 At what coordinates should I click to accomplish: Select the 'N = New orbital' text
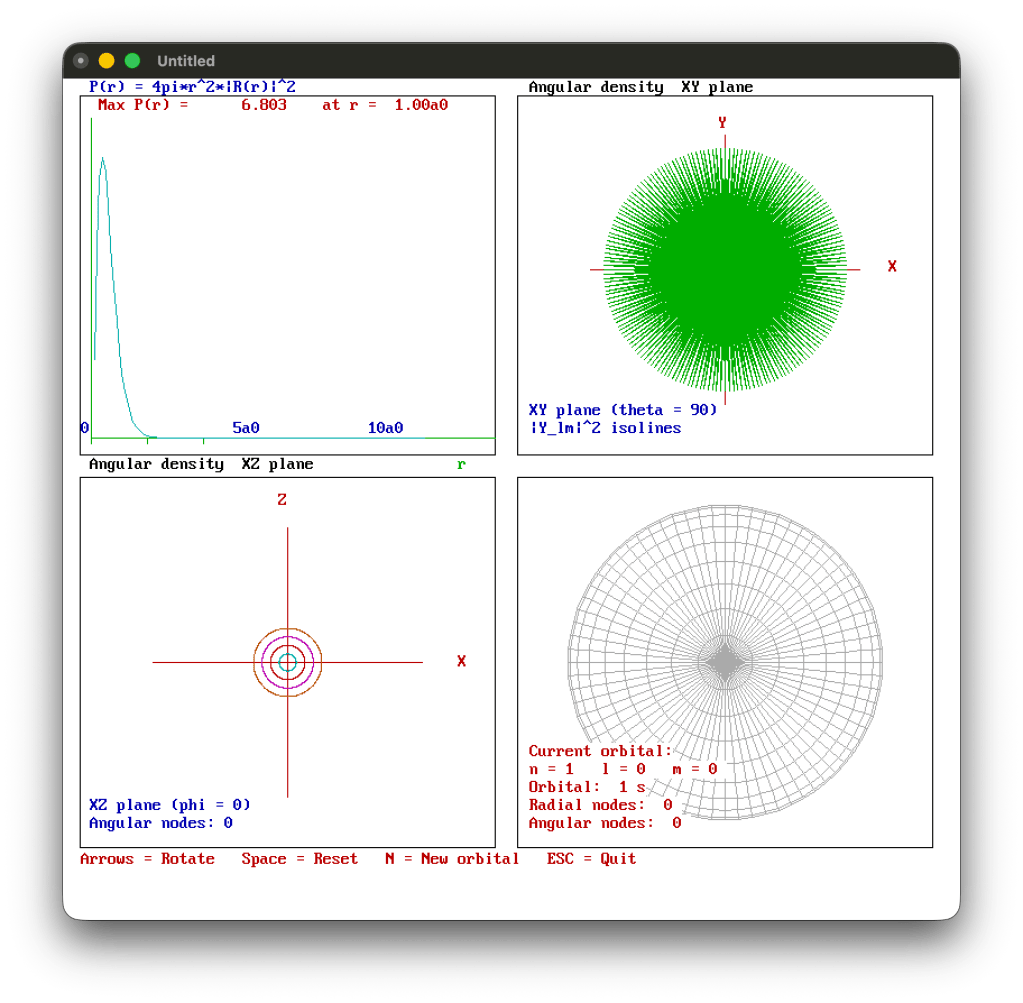452,859
